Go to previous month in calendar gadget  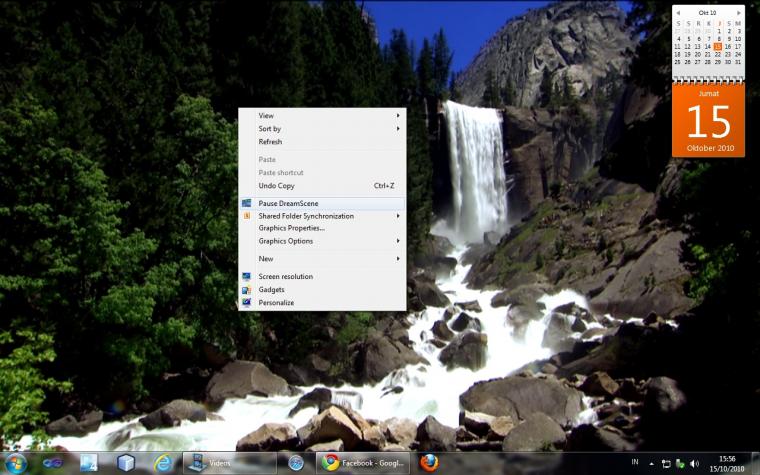click(x=678, y=13)
